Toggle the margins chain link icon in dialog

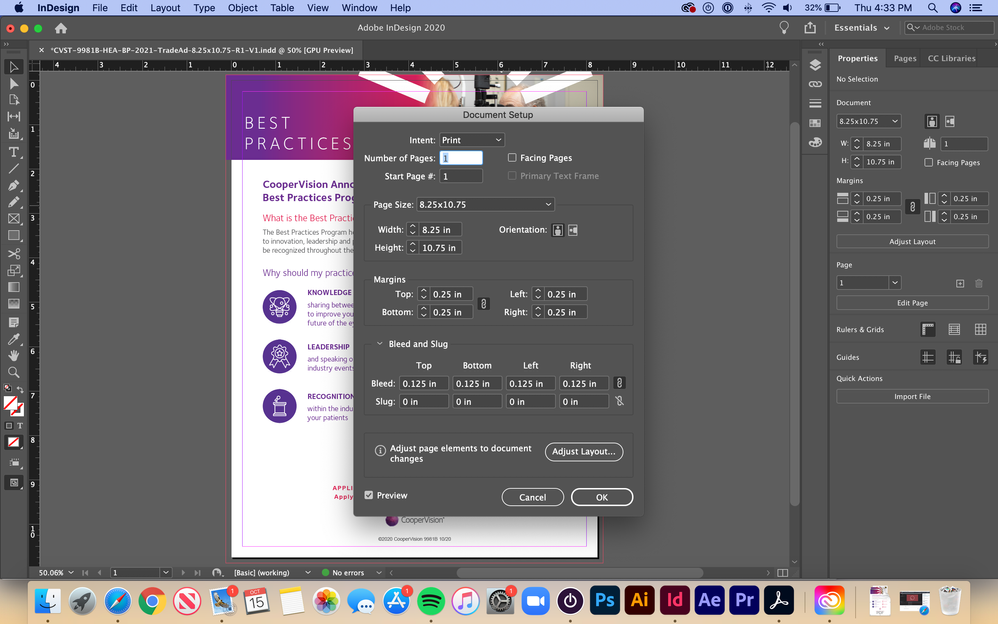tap(484, 304)
